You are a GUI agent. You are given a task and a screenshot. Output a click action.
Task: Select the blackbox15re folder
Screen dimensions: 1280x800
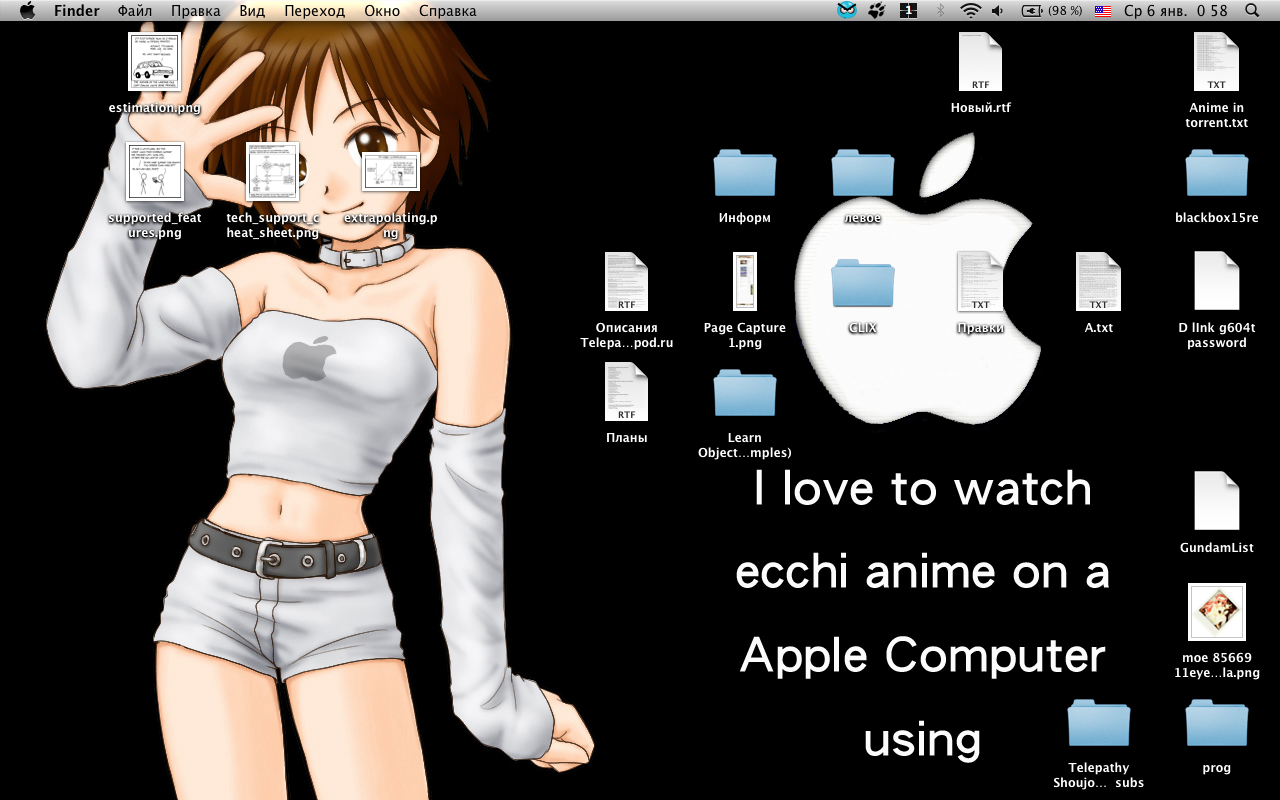tap(1217, 172)
